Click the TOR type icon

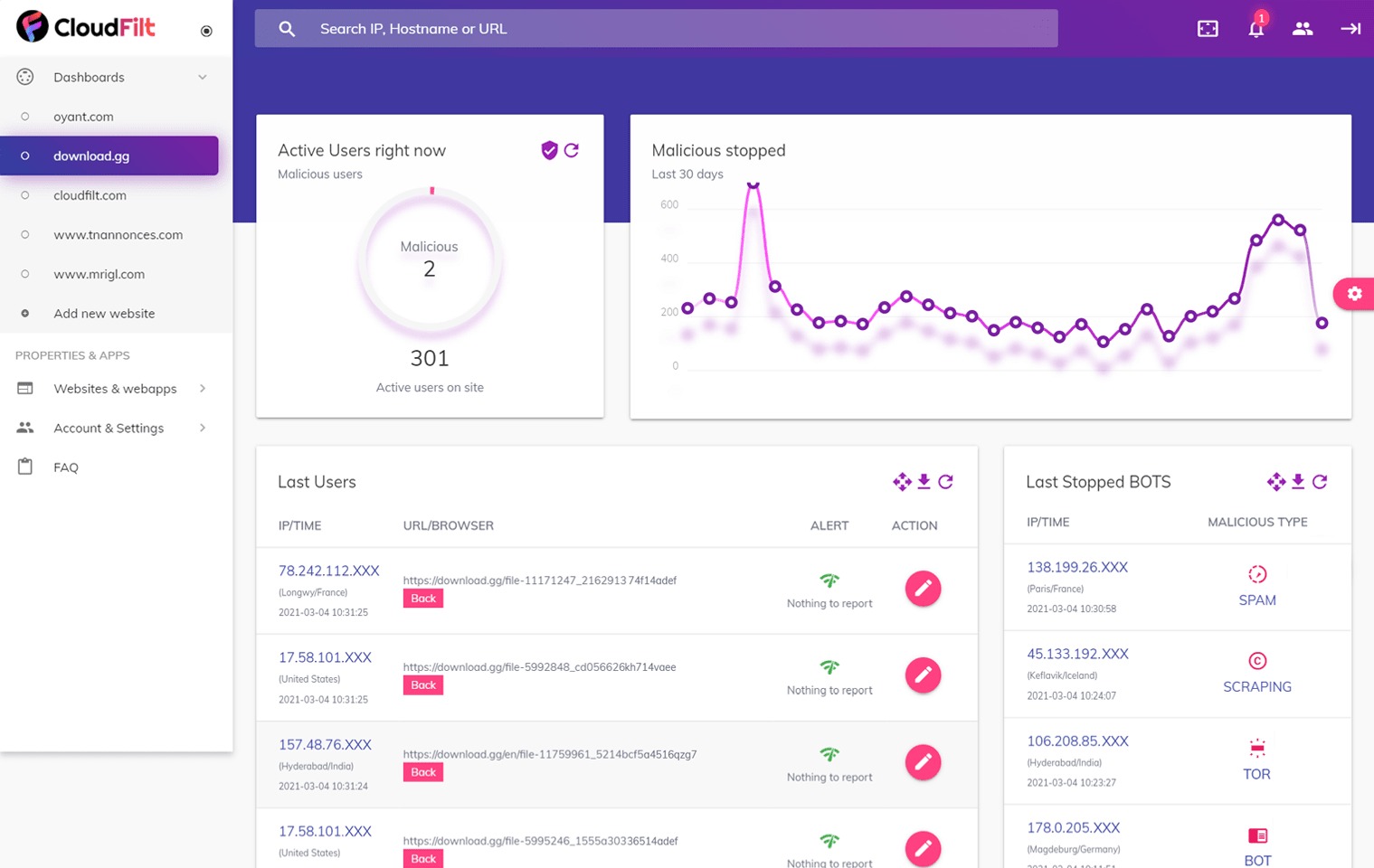(1257, 748)
